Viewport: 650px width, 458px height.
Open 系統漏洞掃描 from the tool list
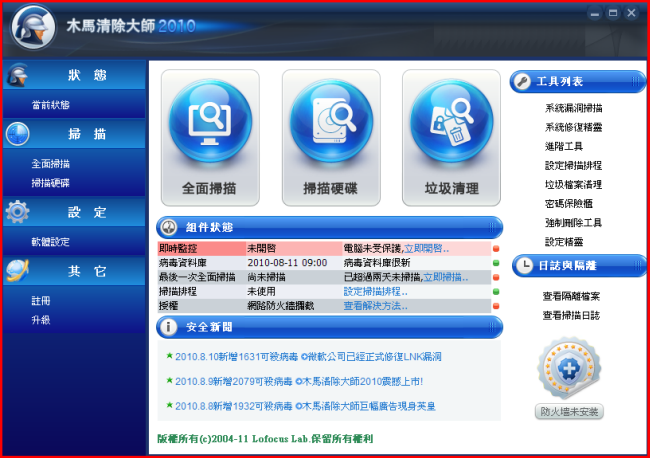click(x=573, y=107)
